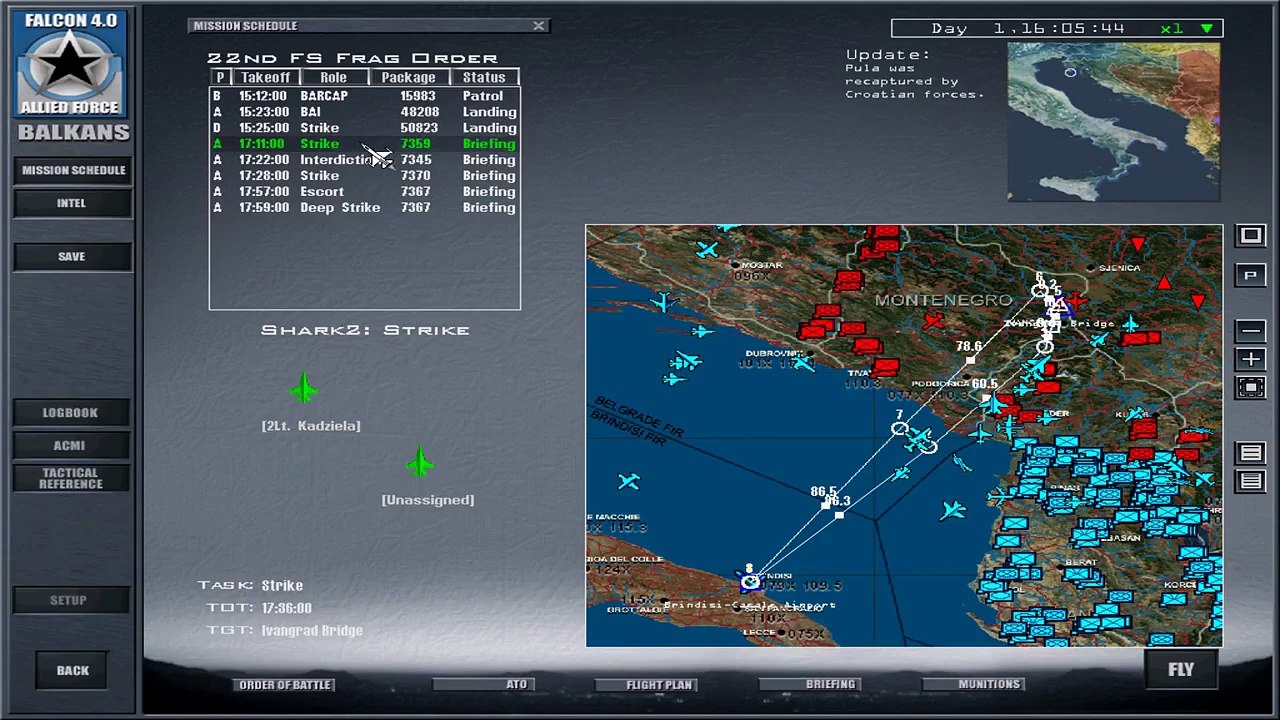1280x720 pixels.
Task: Click the Shark2: Strike flight title
Action: (365, 330)
